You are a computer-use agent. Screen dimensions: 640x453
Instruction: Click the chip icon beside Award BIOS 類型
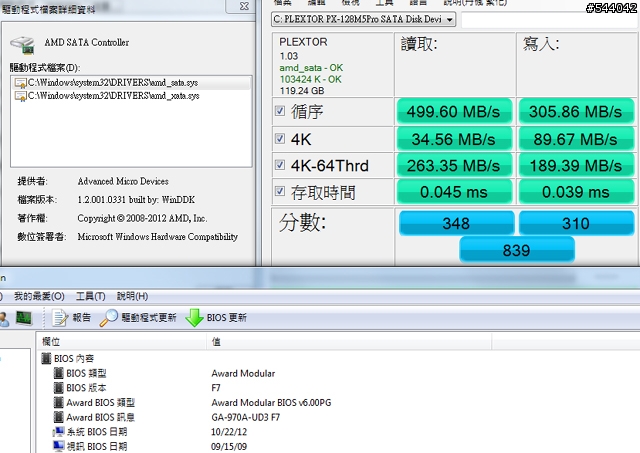pyautogui.click(x=59, y=403)
